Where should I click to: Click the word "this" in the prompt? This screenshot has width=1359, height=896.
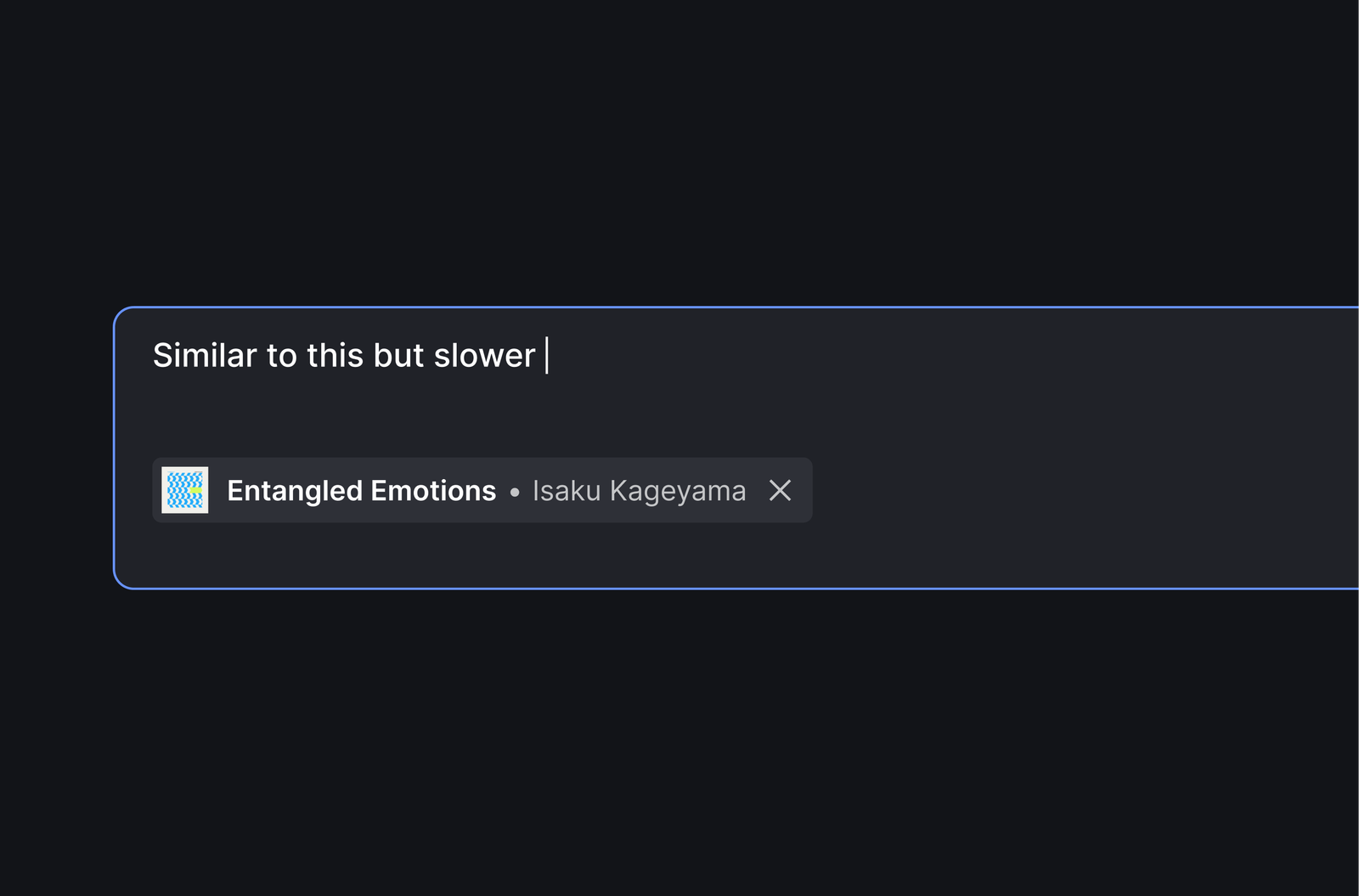335,356
